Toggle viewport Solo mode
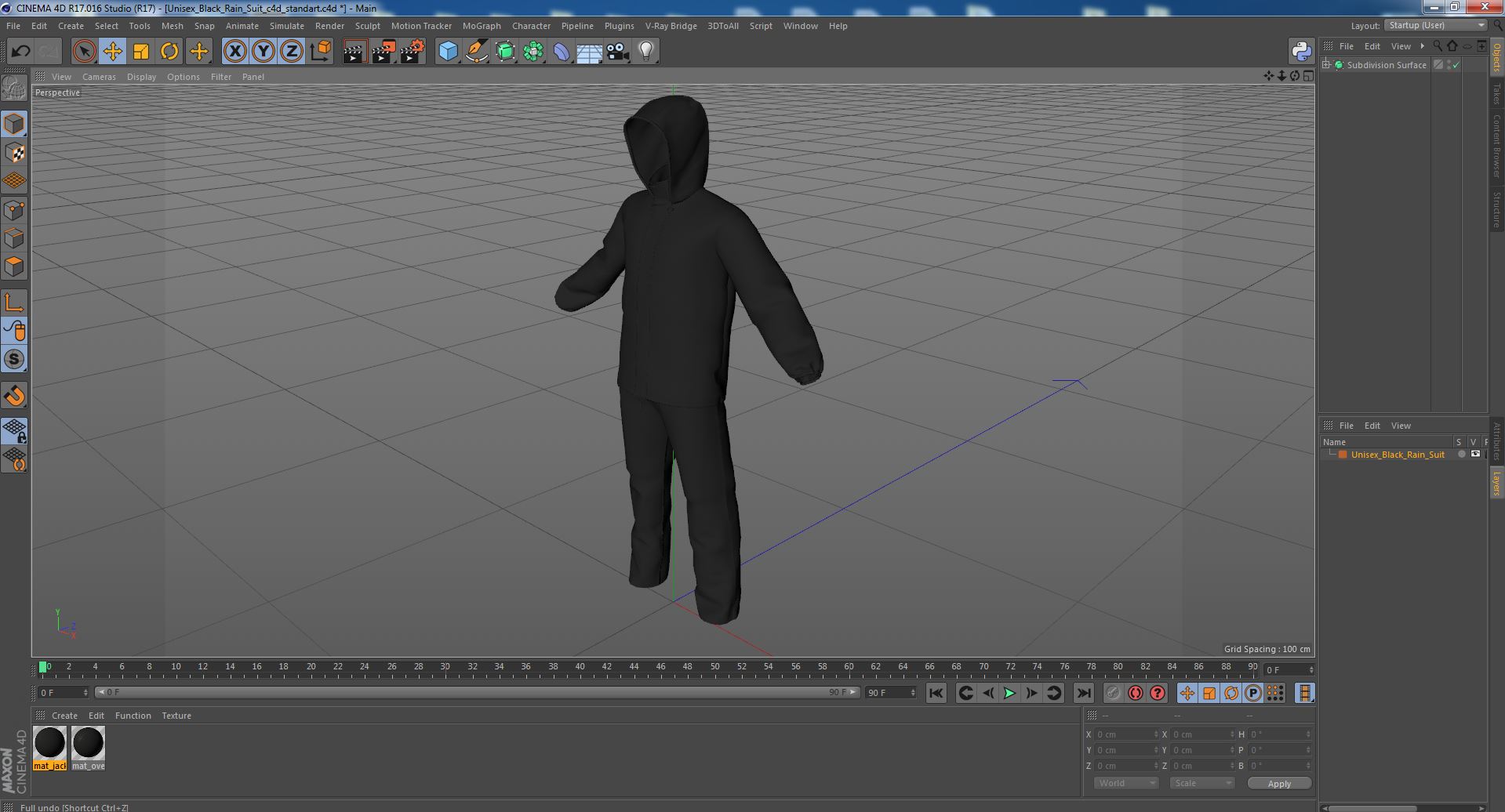The image size is (1505, 812). coord(14,360)
